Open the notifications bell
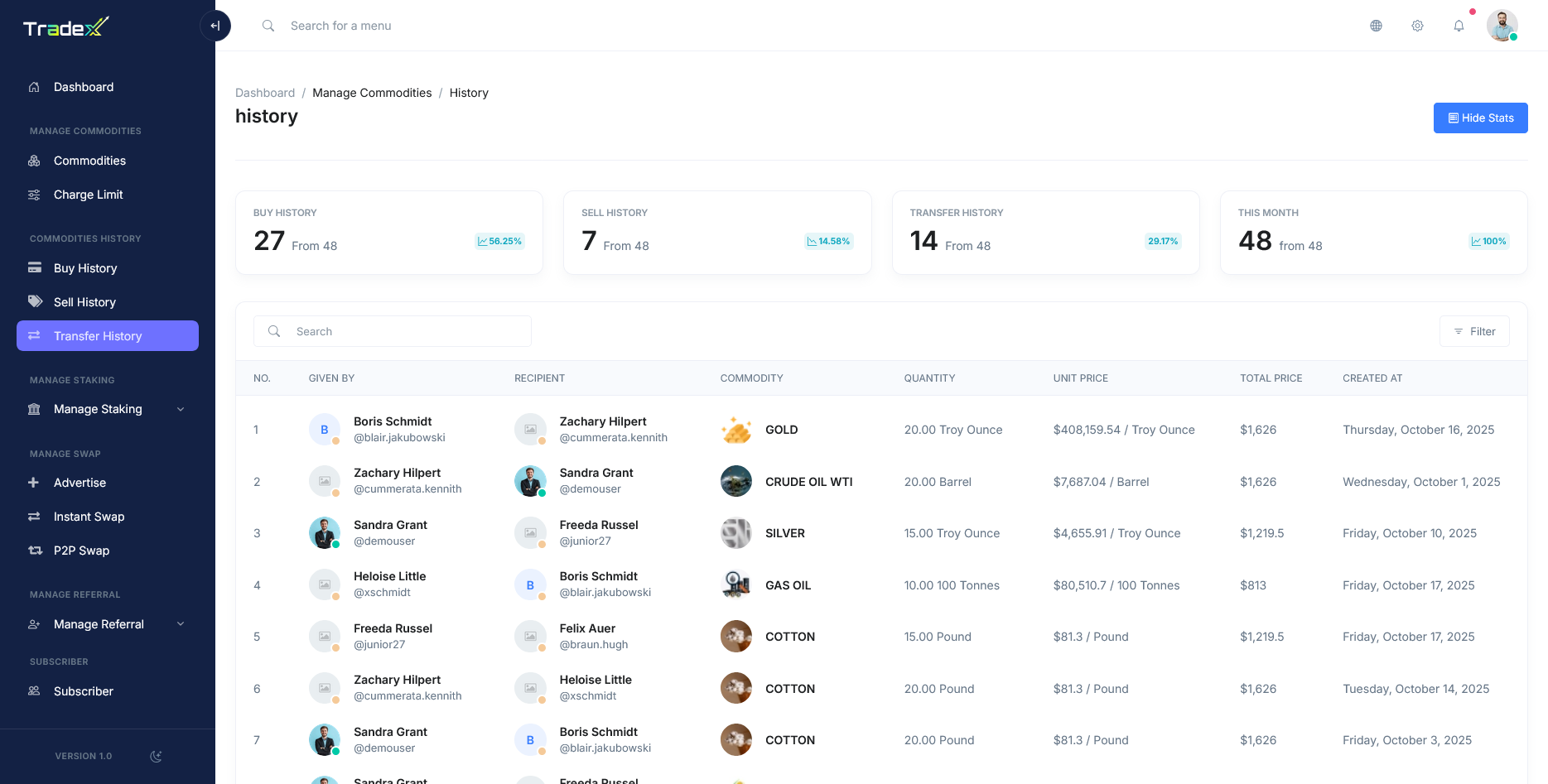1548x784 pixels. (x=1459, y=26)
